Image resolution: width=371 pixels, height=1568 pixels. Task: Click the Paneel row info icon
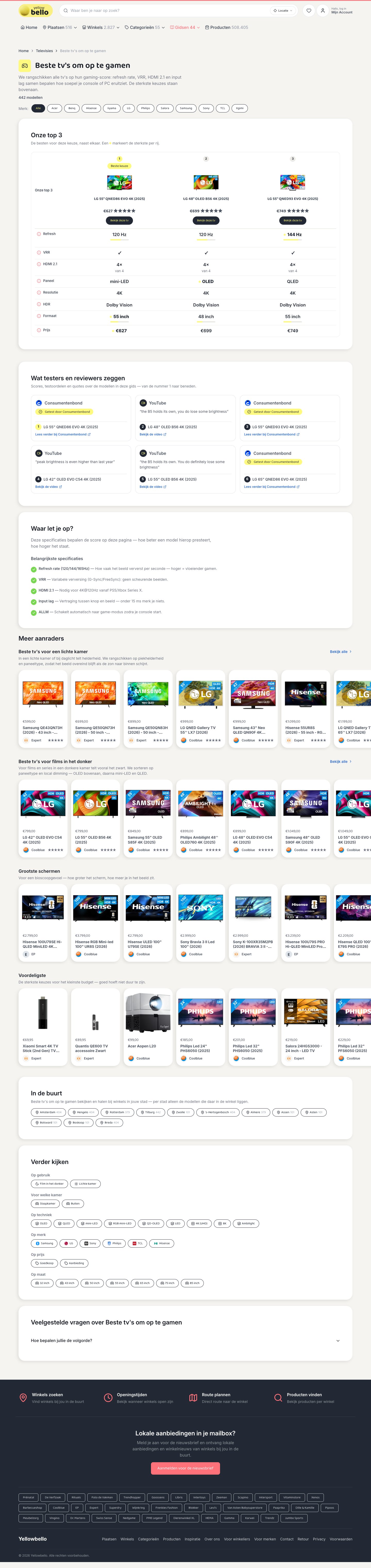pos(38,281)
